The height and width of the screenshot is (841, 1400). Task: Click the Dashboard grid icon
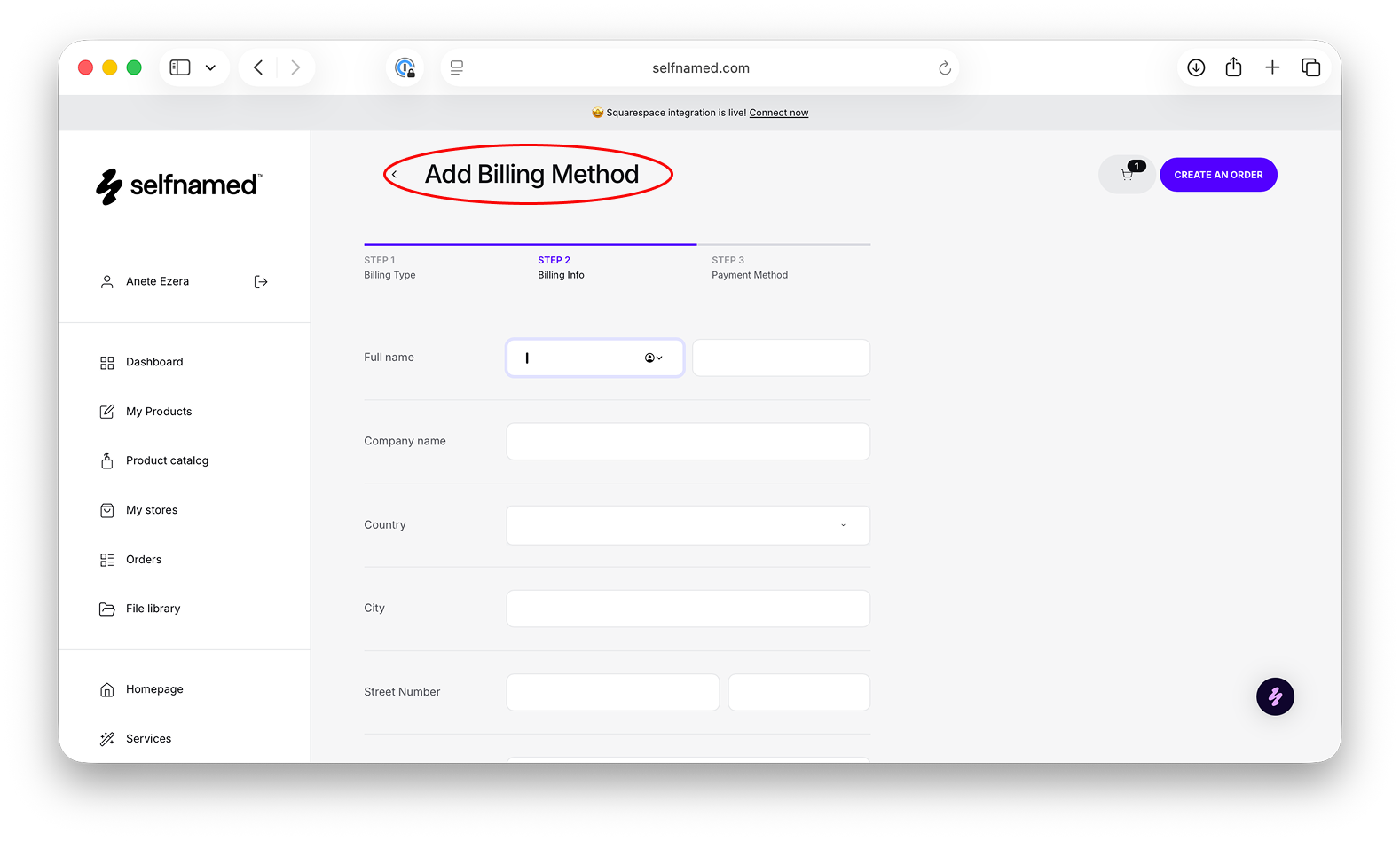(107, 362)
